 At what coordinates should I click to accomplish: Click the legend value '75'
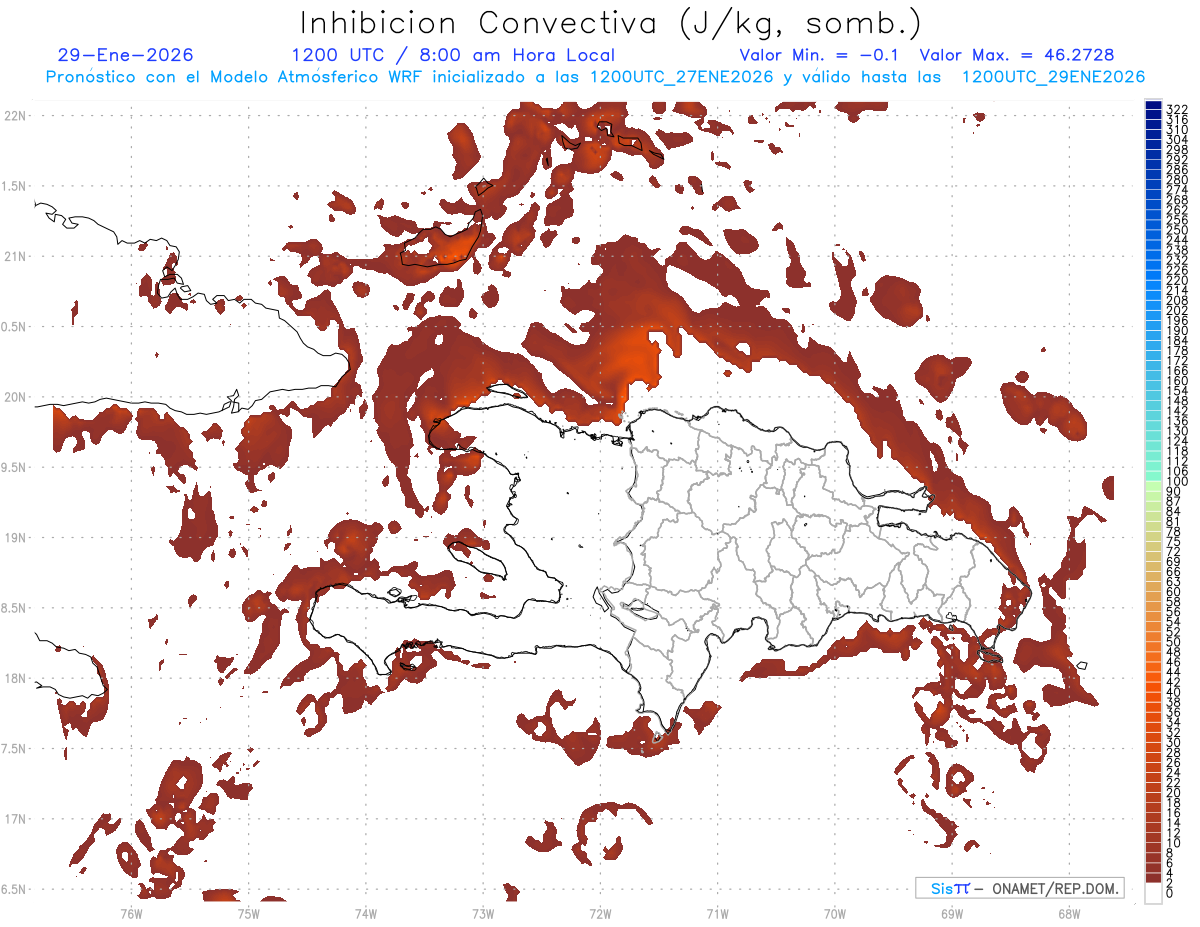tap(1174, 542)
